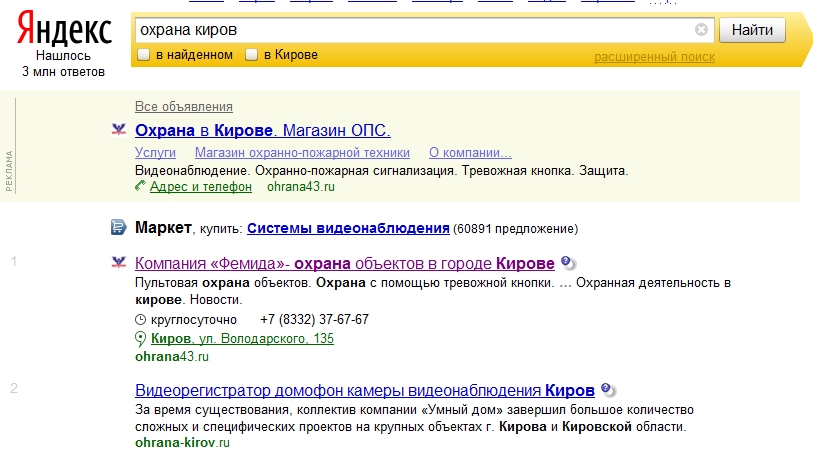Click the ohrana43.ru URL in the ad

pyautogui.click(x=301, y=187)
